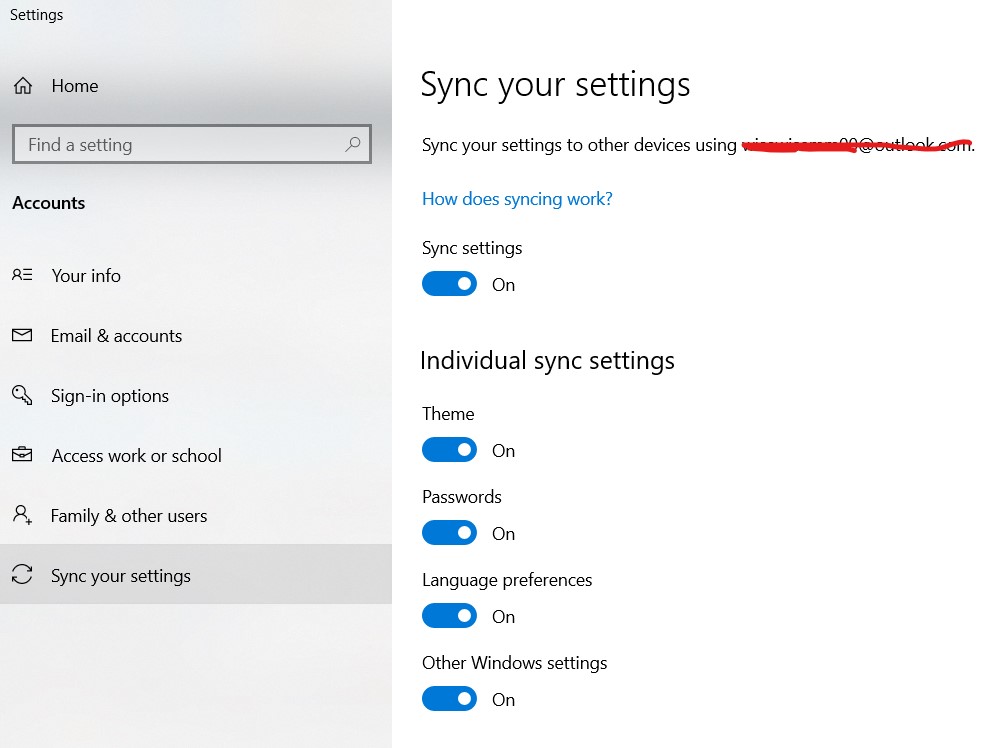This screenshot has width=992, height=748.
Task: Click the briefcase icon for work or school
Action: pyautogui.click(x=22, y=455)
